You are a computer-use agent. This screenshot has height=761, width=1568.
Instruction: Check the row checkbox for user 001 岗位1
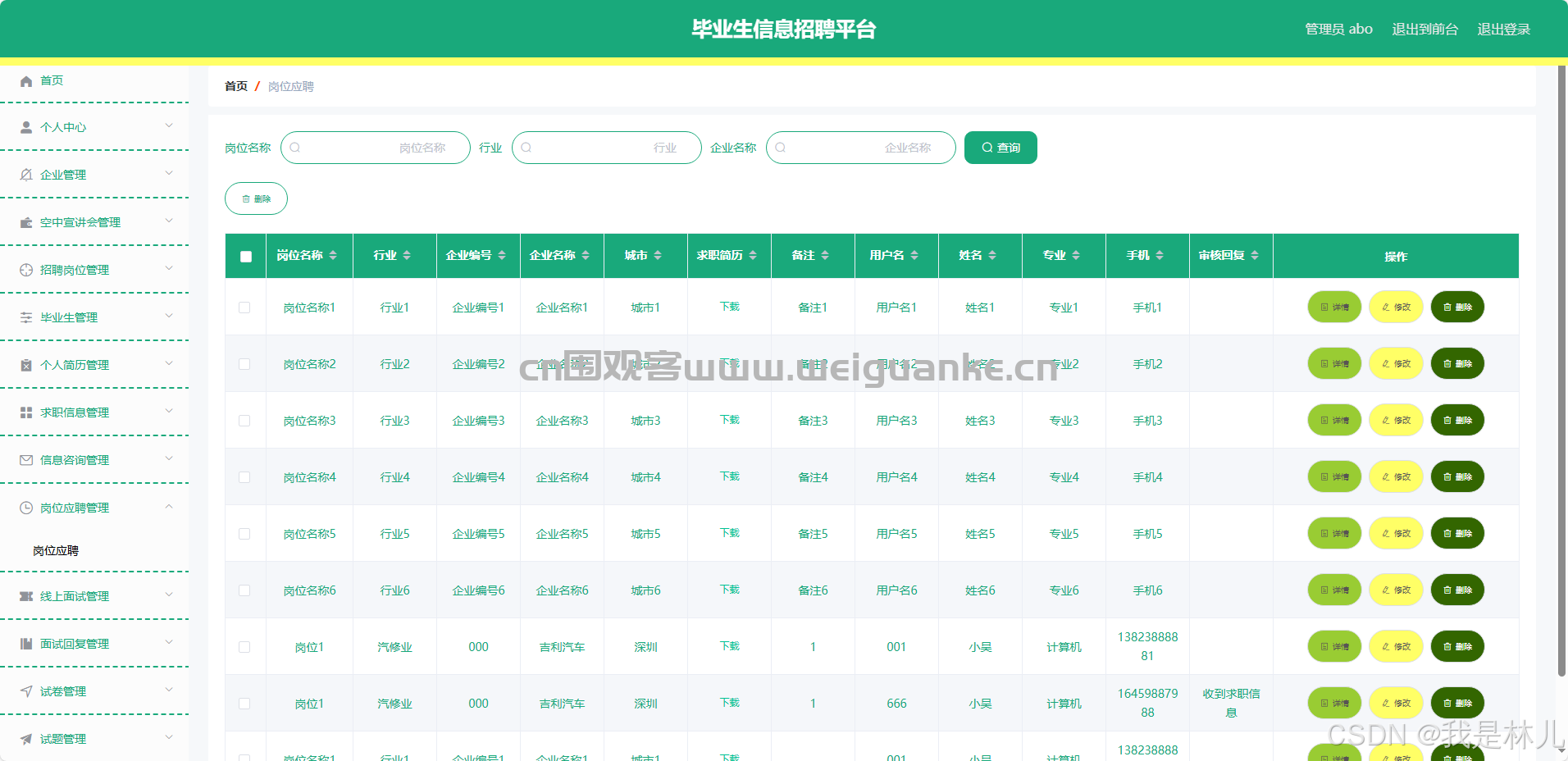244,647
